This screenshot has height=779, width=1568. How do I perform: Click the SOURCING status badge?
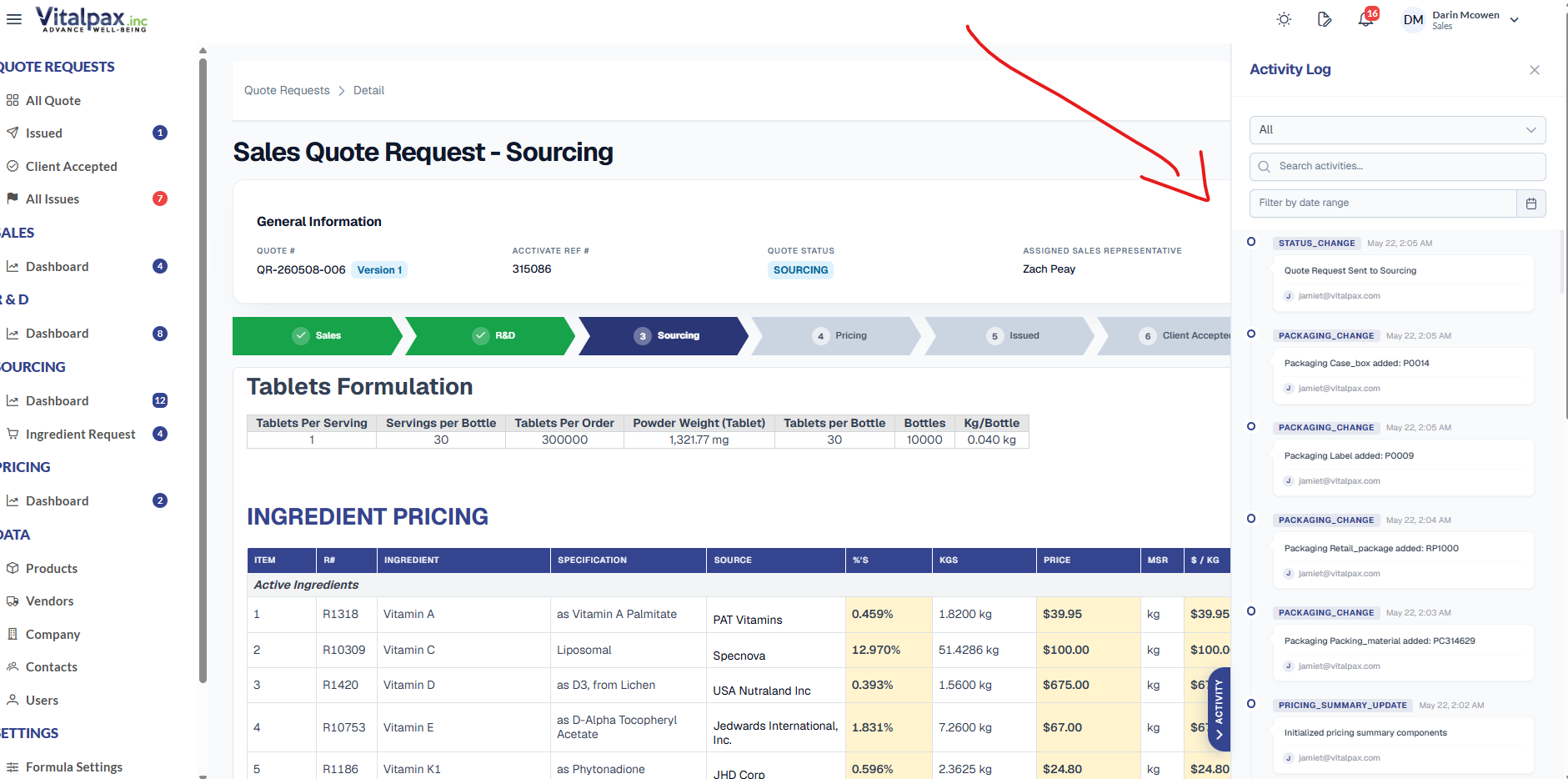(x=800, y=270)
